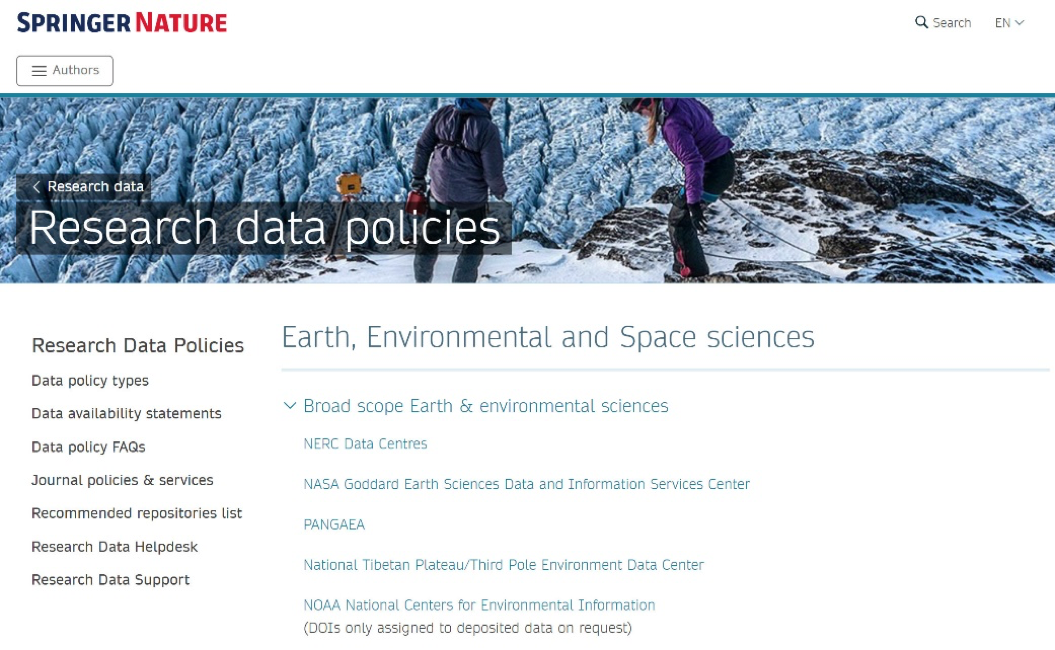1055x650 pixels.
Task: Open NOAA National Centers for Environmental Information
Action: click(x=479, y=605)
